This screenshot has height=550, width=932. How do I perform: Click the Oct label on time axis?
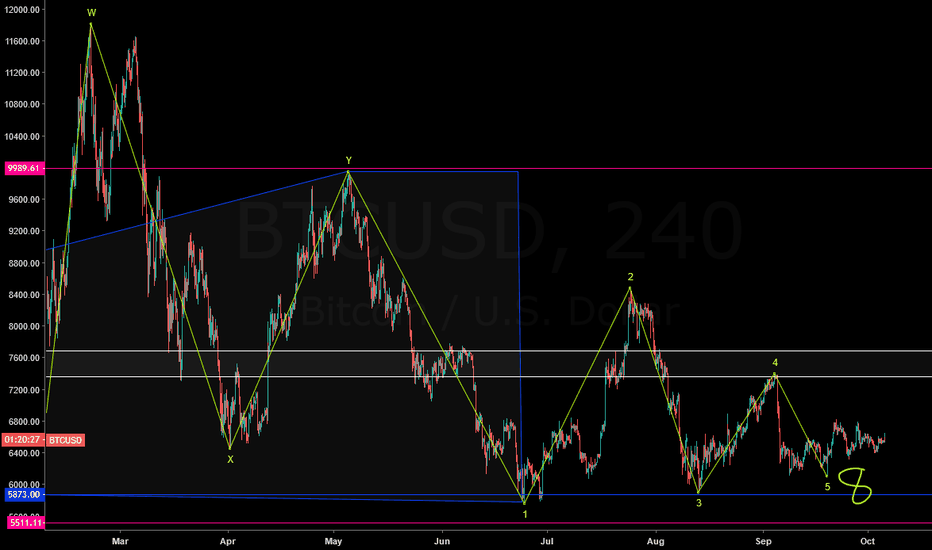[x=868, y=541]
